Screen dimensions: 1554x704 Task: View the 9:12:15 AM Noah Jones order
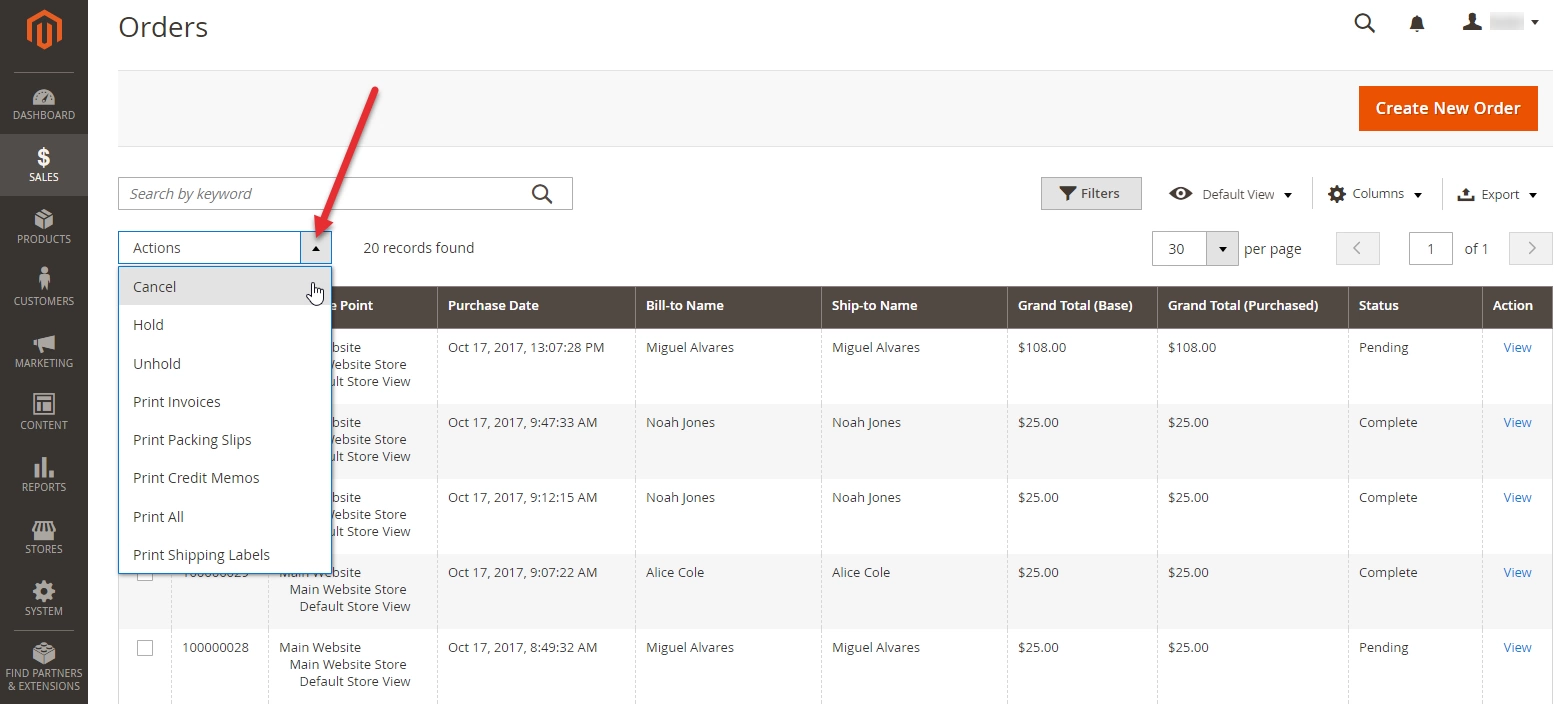pos(1517,498)
